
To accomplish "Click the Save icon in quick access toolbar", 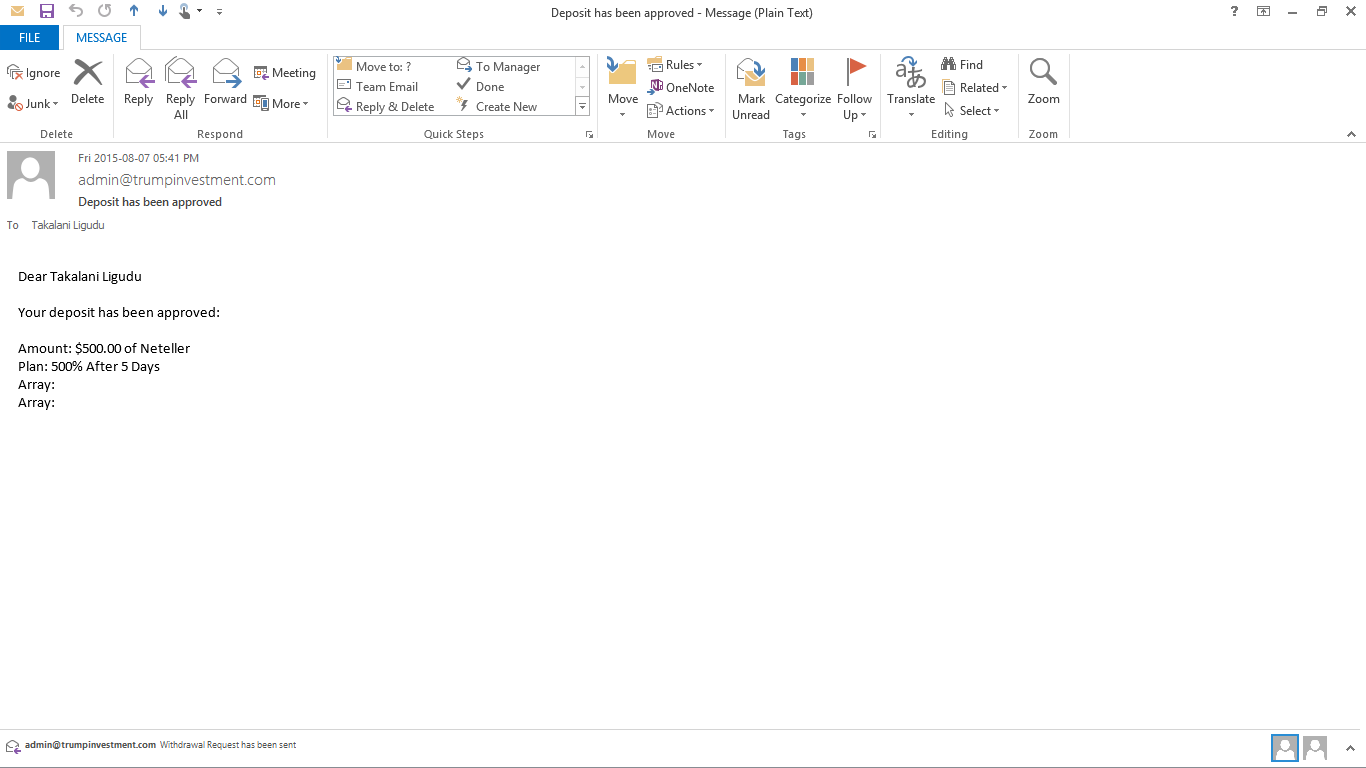I will pos(46,11).
